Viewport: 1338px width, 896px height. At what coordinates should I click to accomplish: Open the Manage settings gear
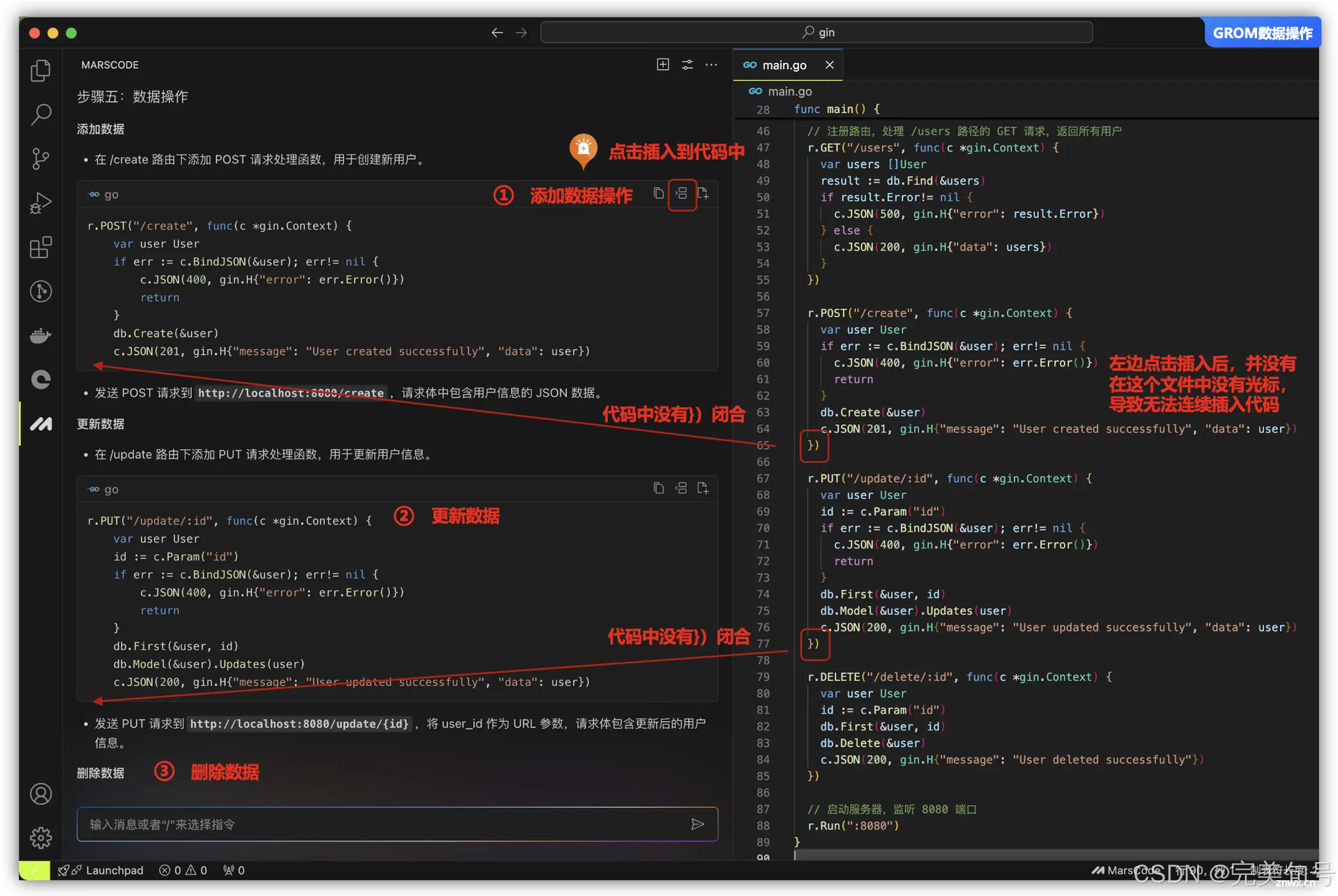[41, 838]
